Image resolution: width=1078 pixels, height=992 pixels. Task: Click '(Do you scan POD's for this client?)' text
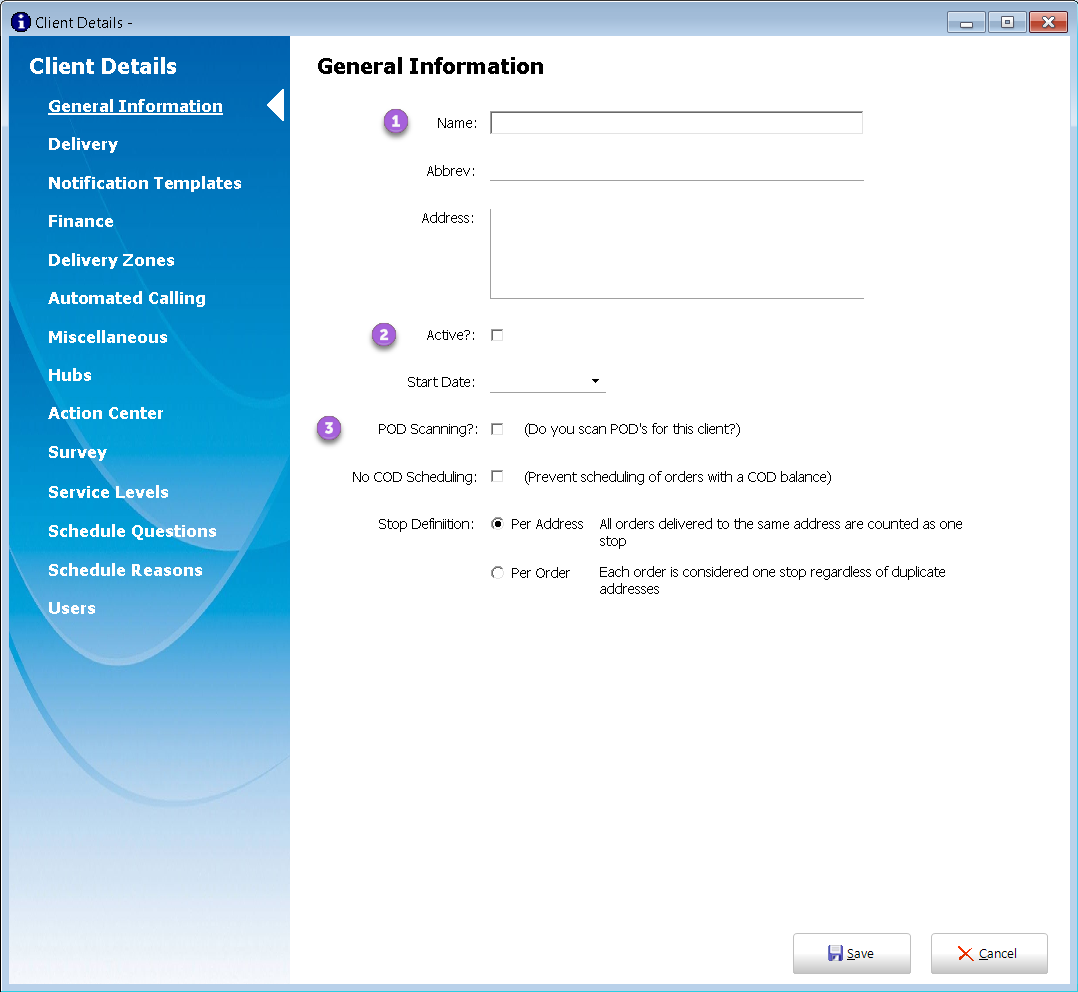[632, 429]
